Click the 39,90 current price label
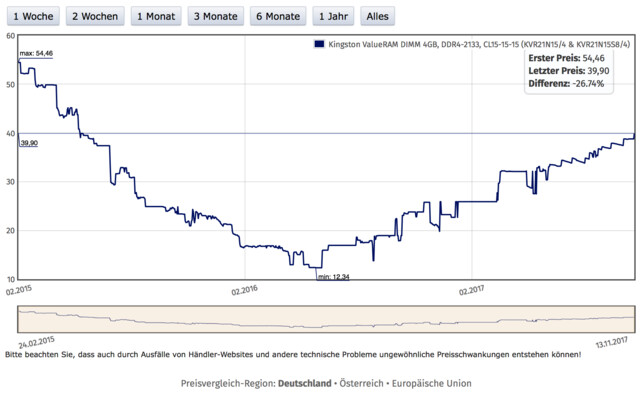This screenshot has width=640, height=393. (x=29, y=143)
